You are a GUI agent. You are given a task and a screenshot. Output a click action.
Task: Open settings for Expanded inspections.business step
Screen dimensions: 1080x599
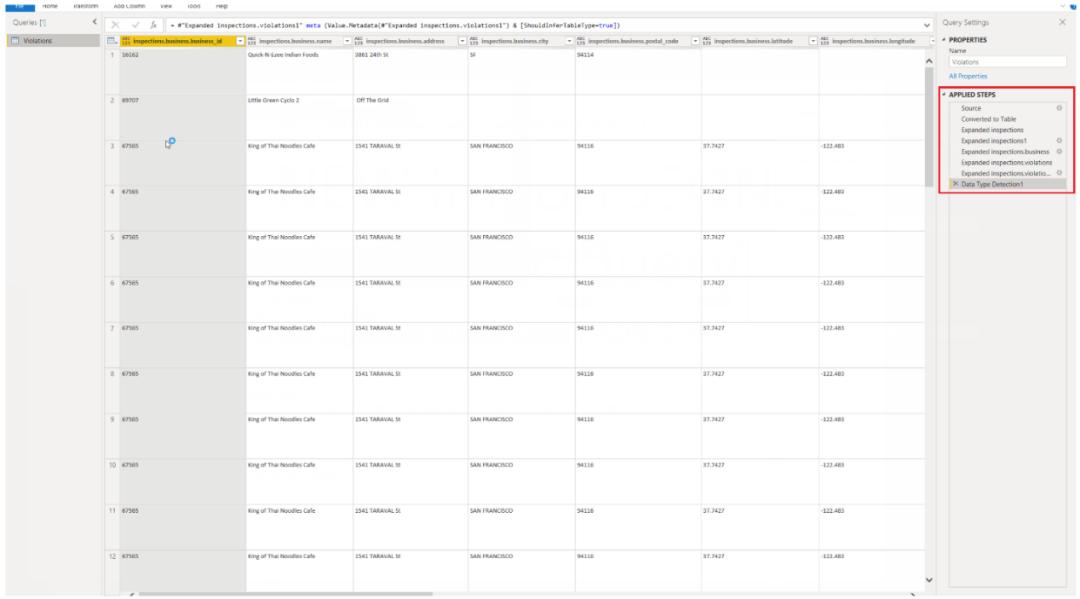tap(1059, 151)
